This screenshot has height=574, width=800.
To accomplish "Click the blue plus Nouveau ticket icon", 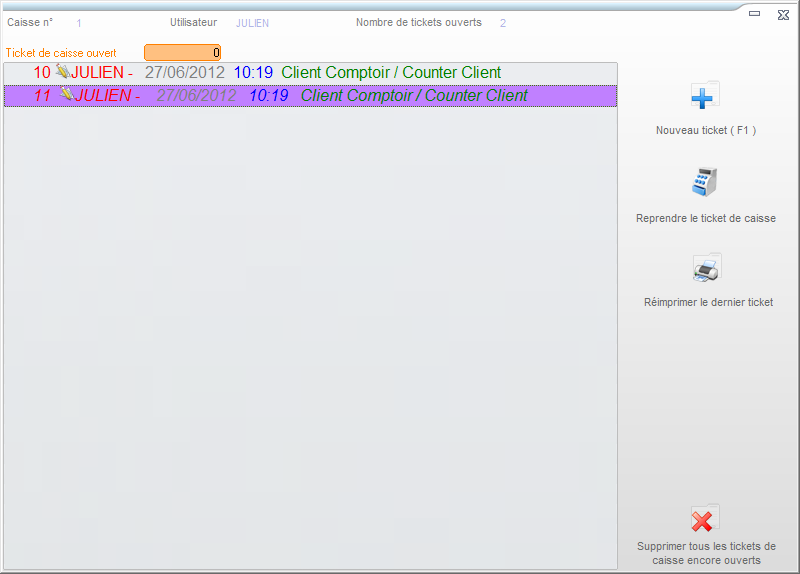I will pos(705,96).
